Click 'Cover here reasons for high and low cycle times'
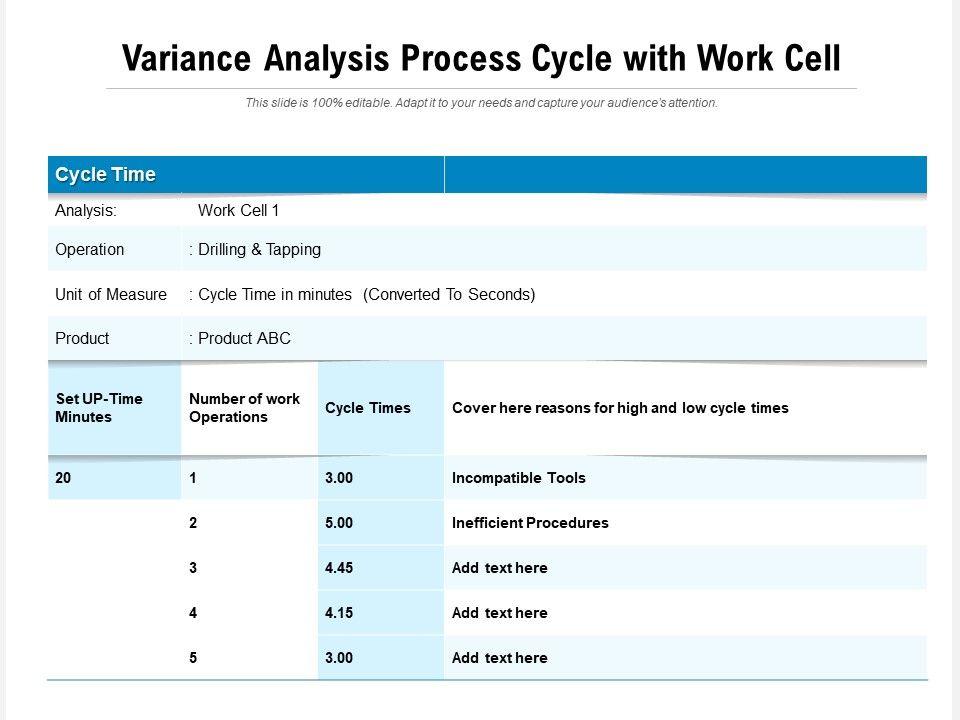 [x=620, y=408]
